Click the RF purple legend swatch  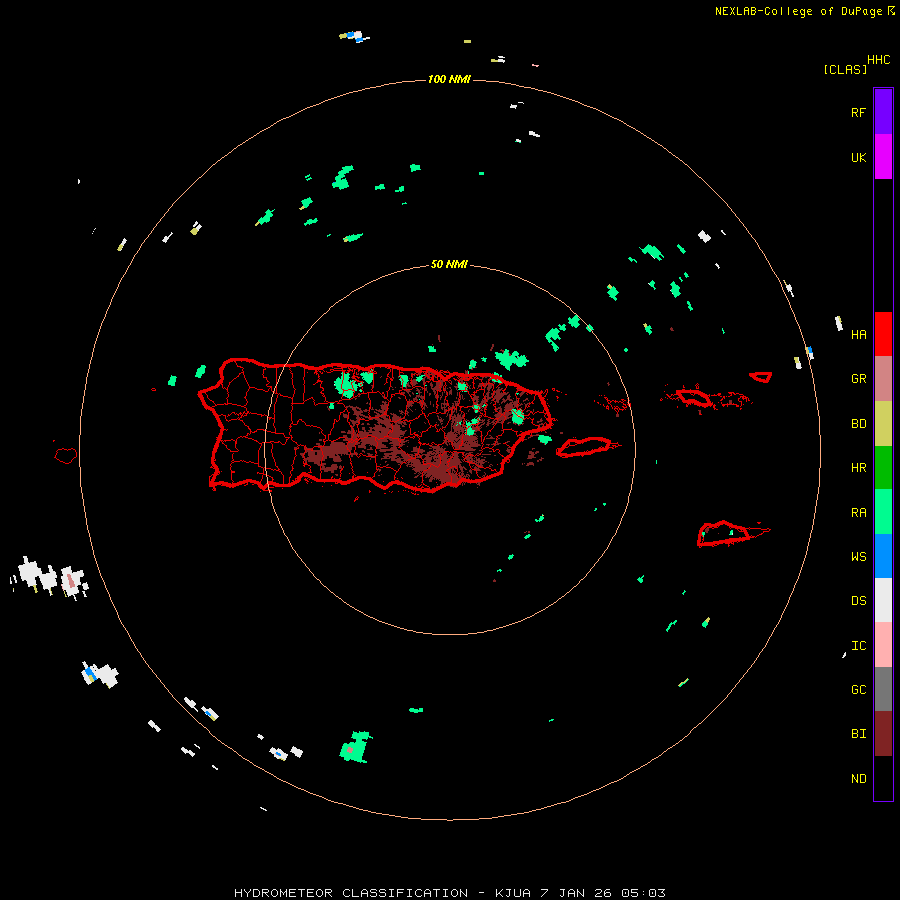click(x=883, y=112)
